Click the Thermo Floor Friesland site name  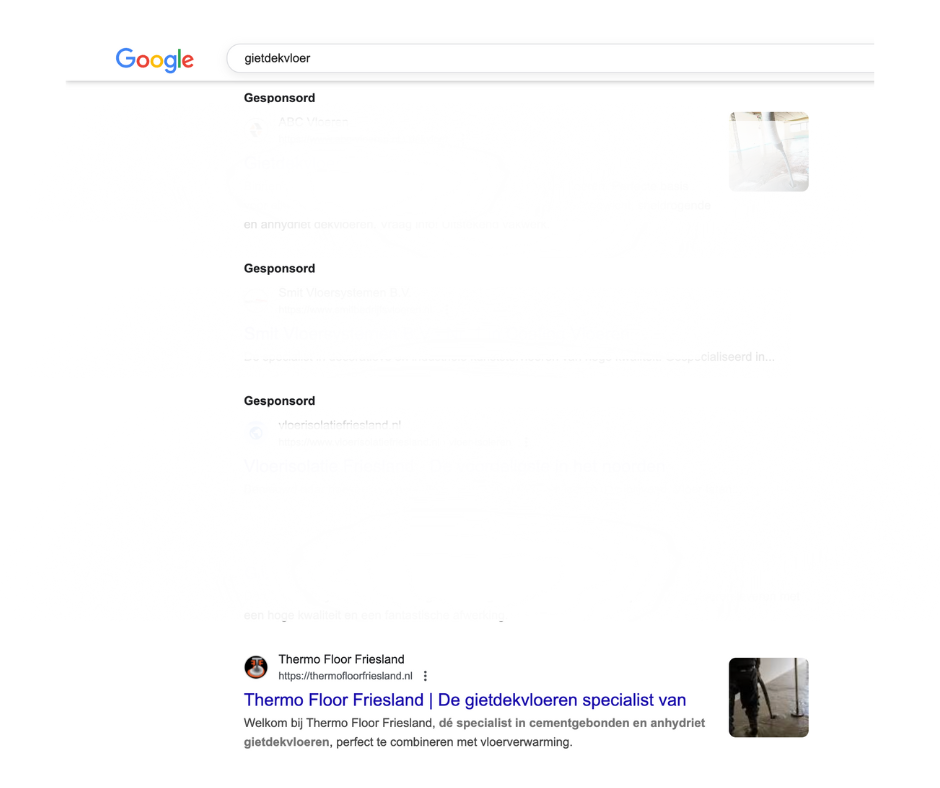point(341,659)
